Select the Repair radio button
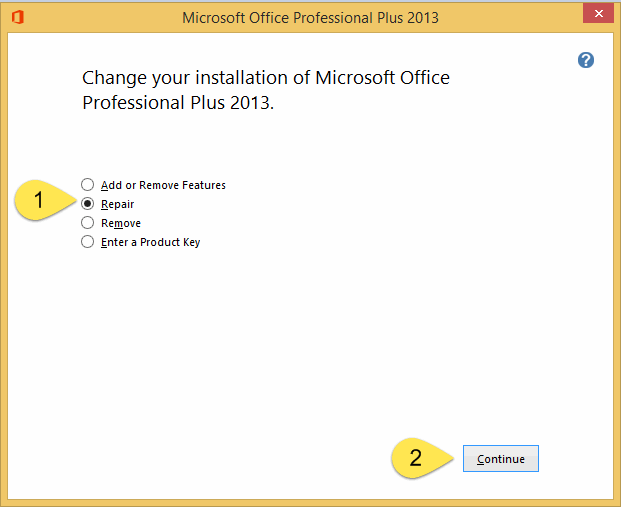 88,204
